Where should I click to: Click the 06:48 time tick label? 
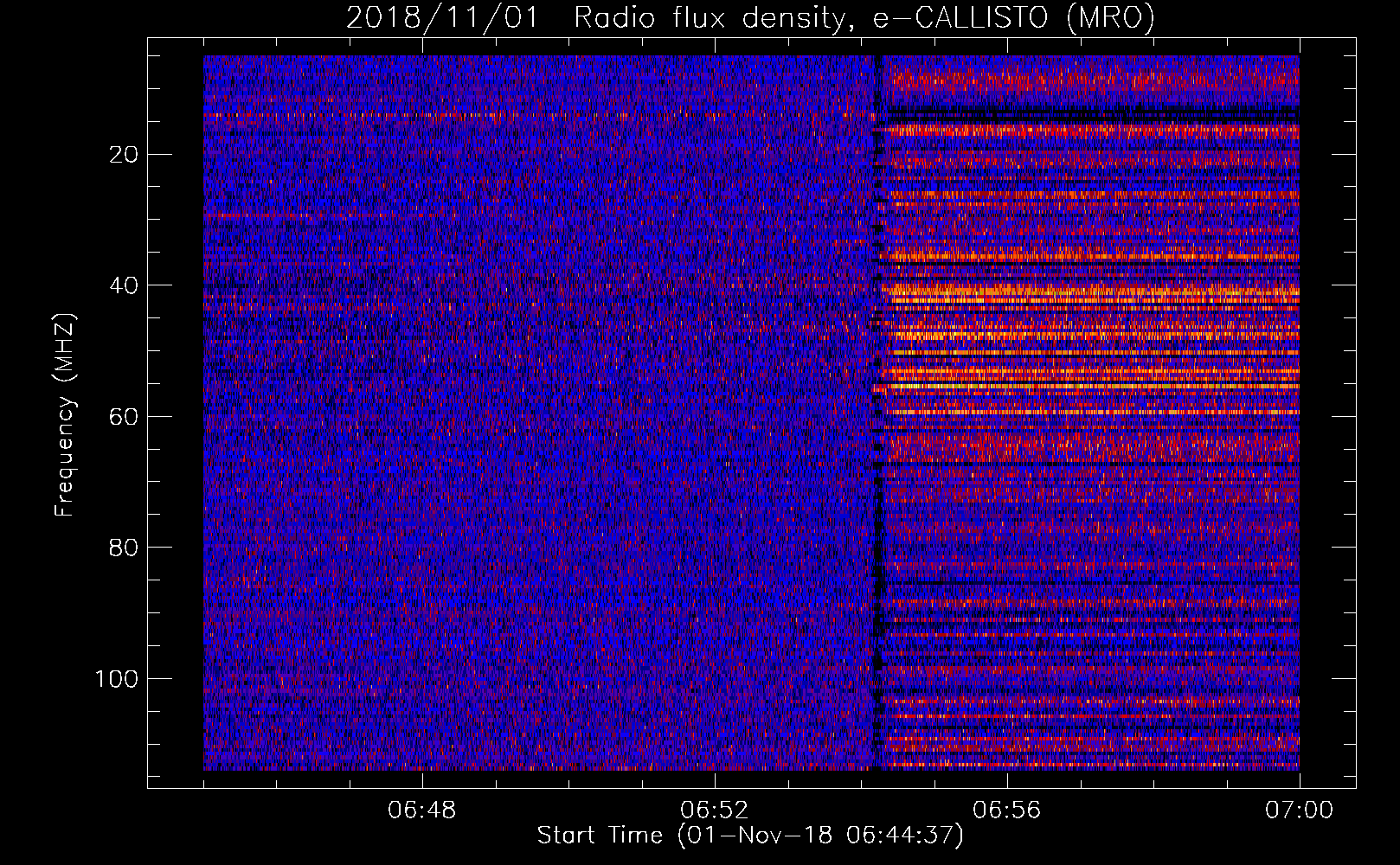(422, 811)
